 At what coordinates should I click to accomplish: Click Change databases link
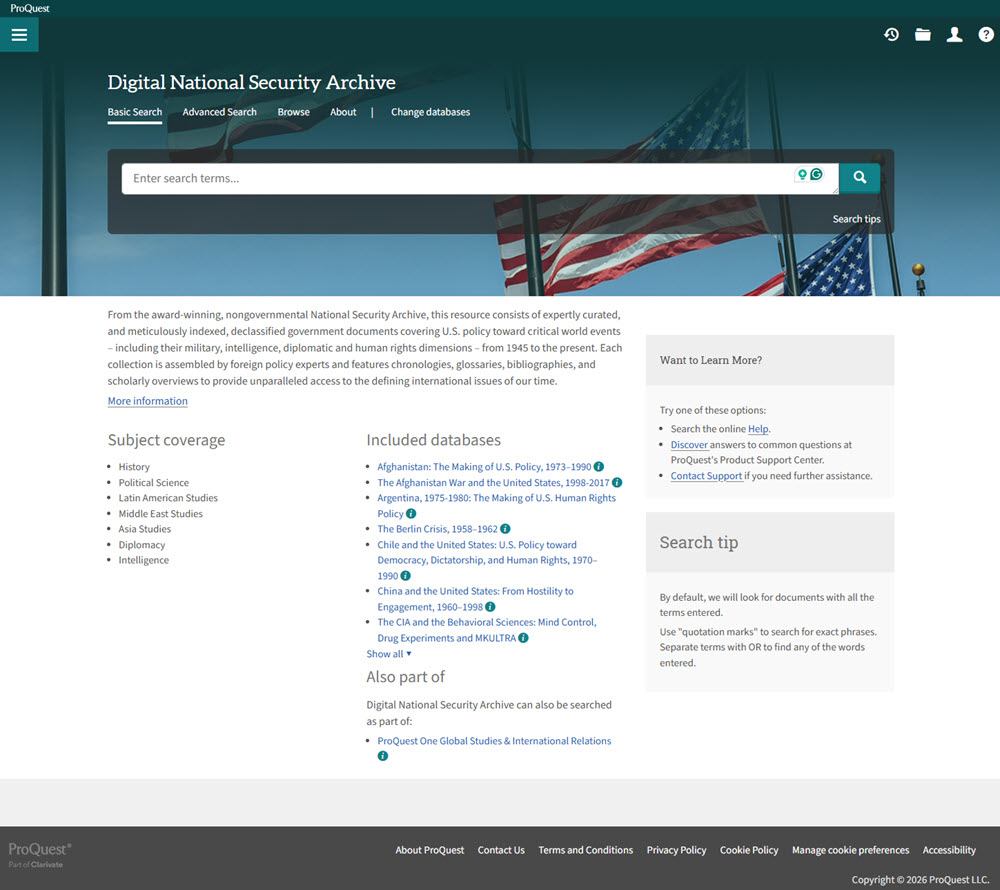tap(430, 112)
